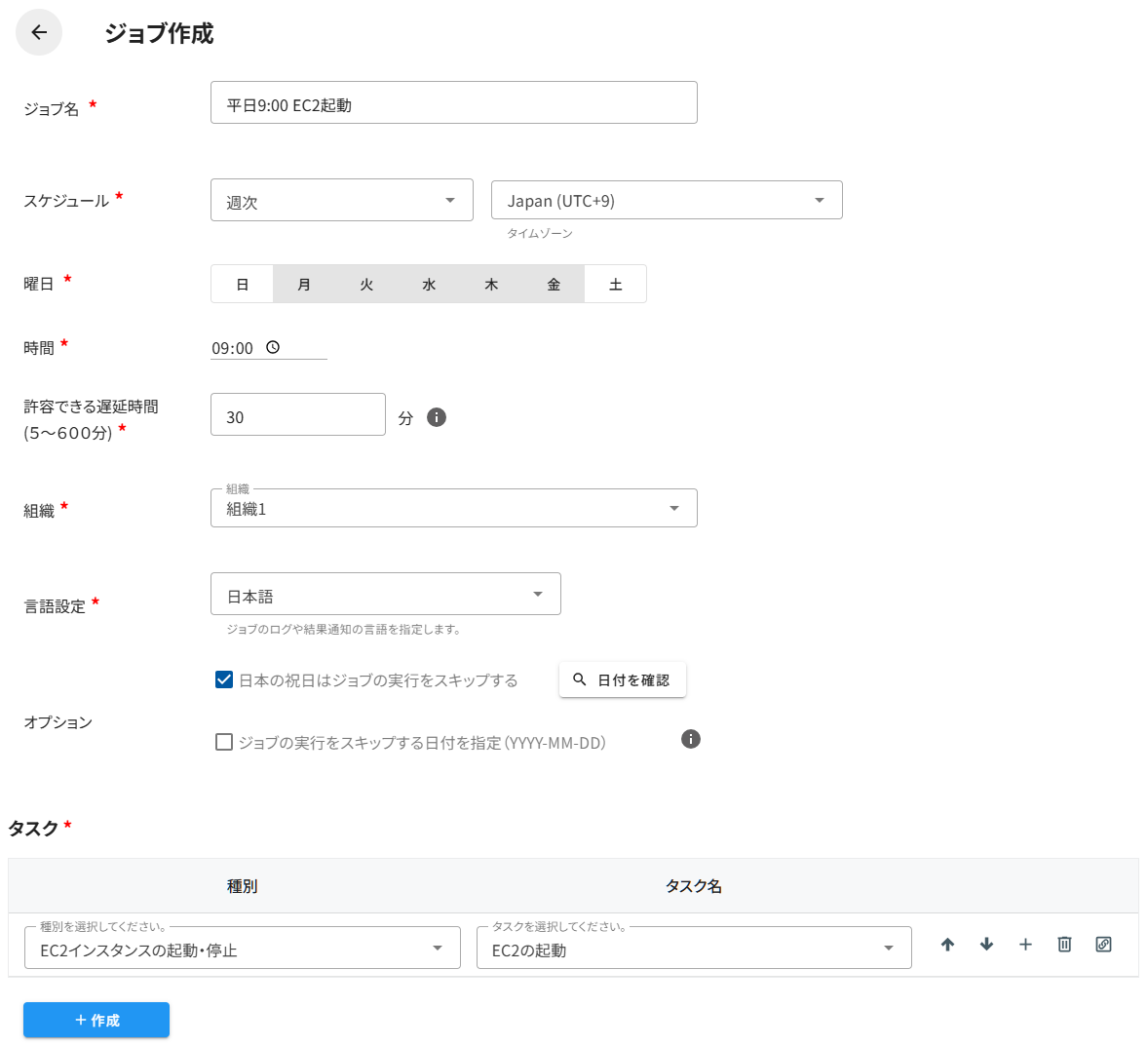1148x1047 pixels.
Task: Toggle the 土 (Saturday) day button
Action: (615, 285)
